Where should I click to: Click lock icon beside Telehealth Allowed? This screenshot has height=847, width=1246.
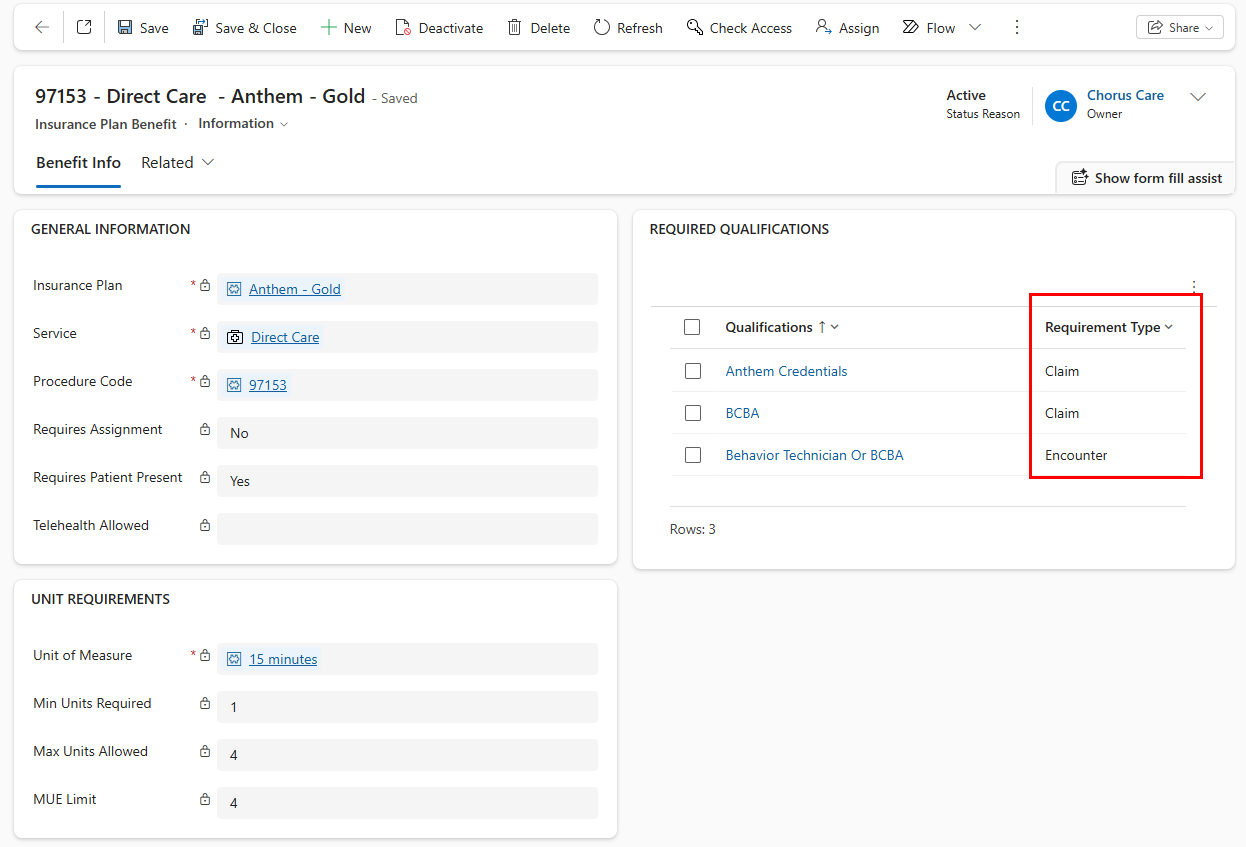pyautogui.click(x=205, y=525)
